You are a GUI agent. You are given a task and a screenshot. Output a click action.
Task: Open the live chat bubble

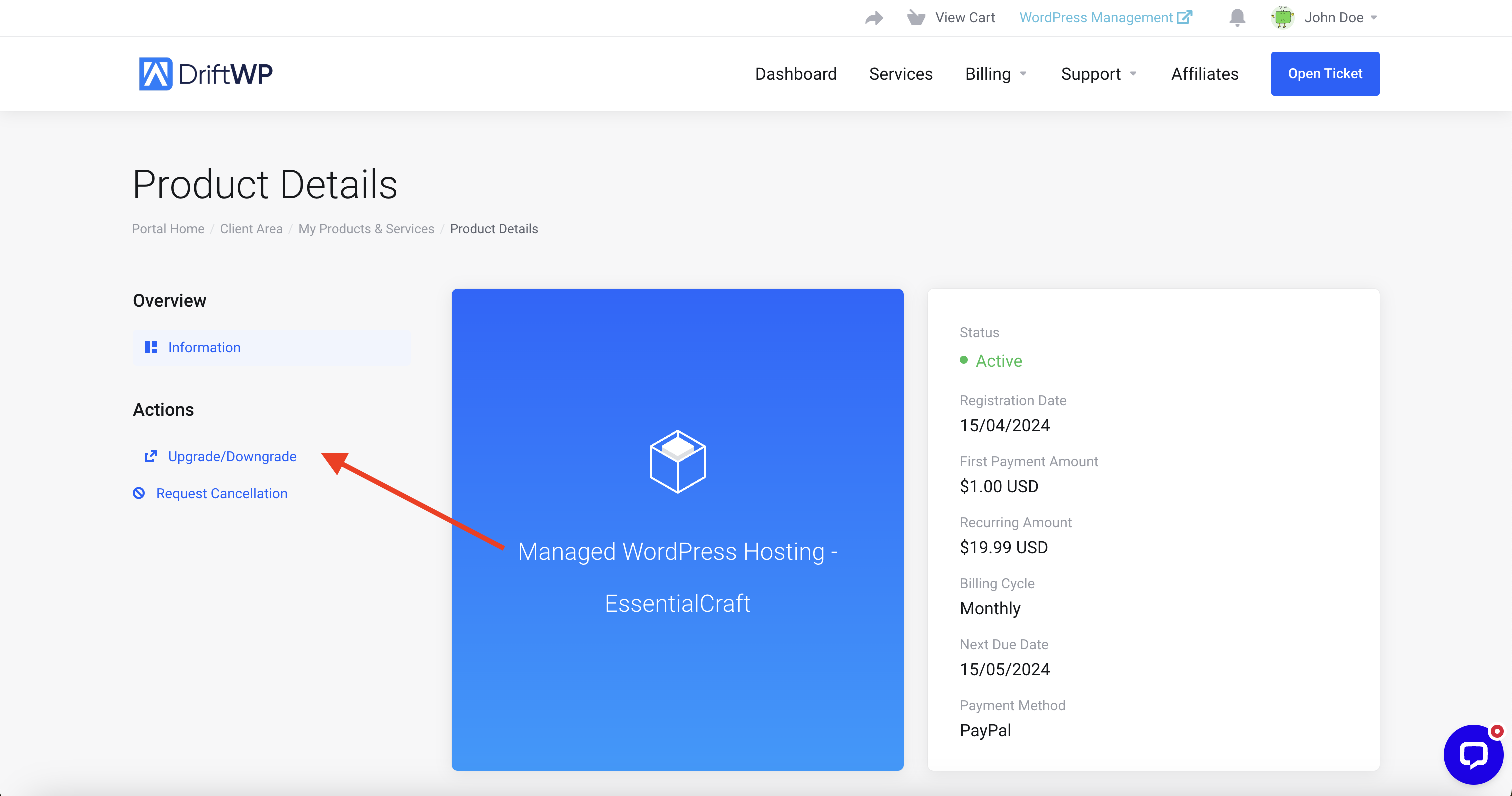click(1474, 755)
